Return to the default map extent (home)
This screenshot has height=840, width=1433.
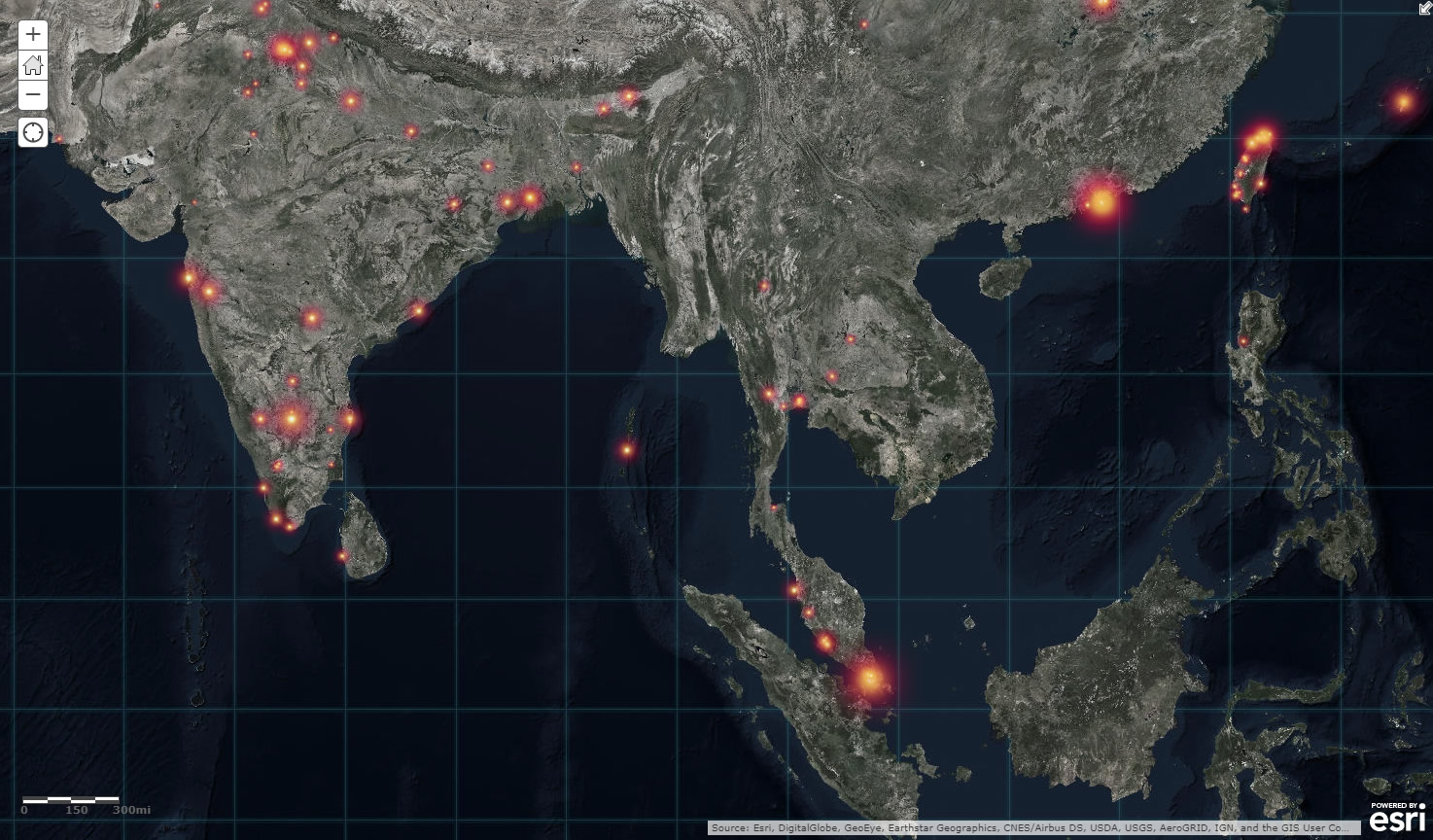tap(33, 65)
